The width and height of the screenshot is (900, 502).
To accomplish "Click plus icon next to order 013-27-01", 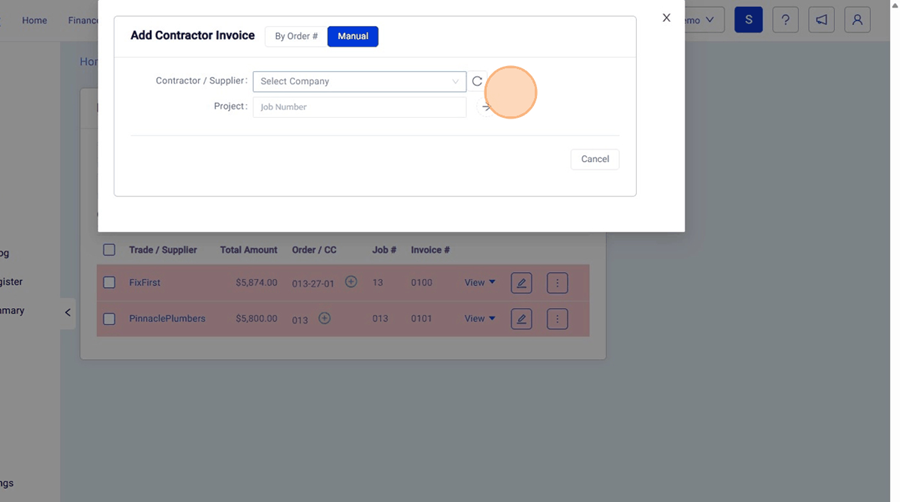I will tap(351, 282).
